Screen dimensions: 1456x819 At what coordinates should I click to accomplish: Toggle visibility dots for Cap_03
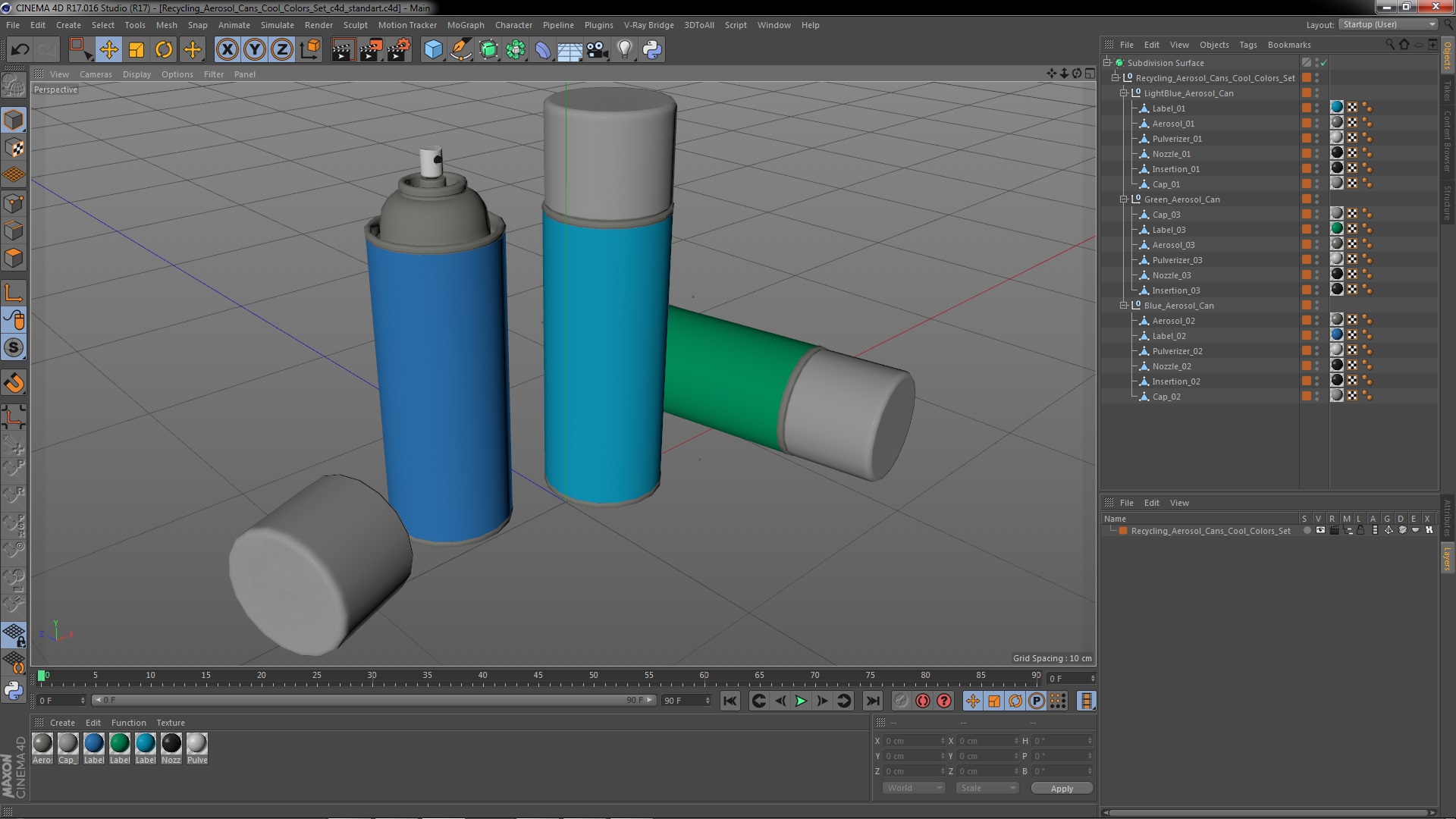click(x=1316, y=215)
